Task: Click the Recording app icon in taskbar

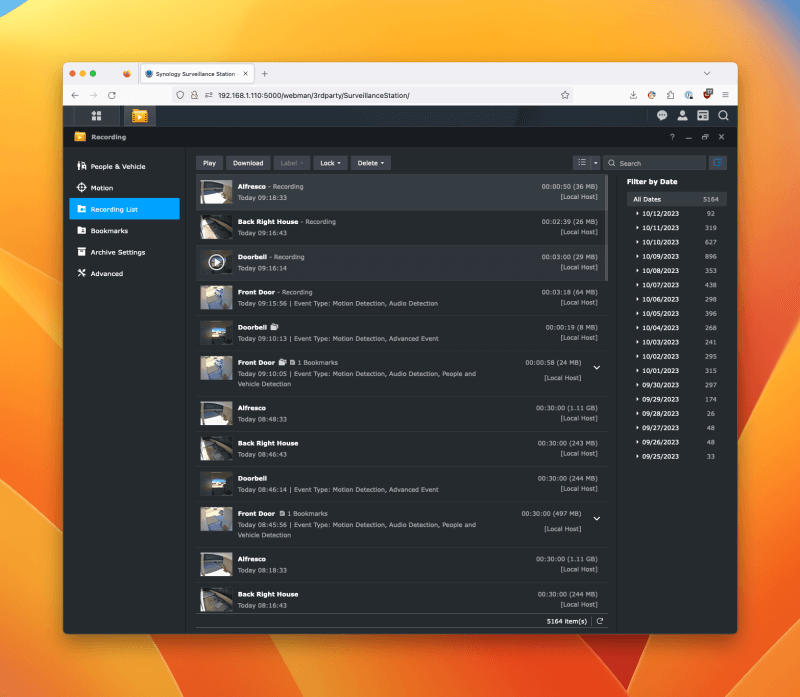Action: coord(139,116)
